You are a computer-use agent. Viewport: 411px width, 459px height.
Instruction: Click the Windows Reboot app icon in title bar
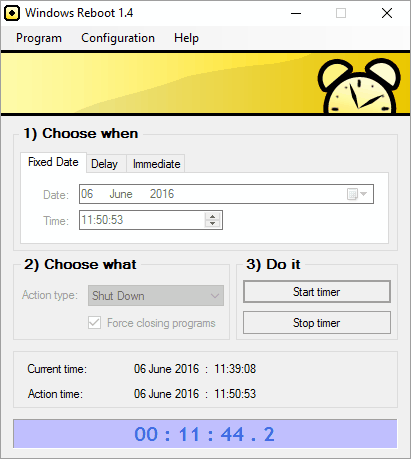pos(12,13)
